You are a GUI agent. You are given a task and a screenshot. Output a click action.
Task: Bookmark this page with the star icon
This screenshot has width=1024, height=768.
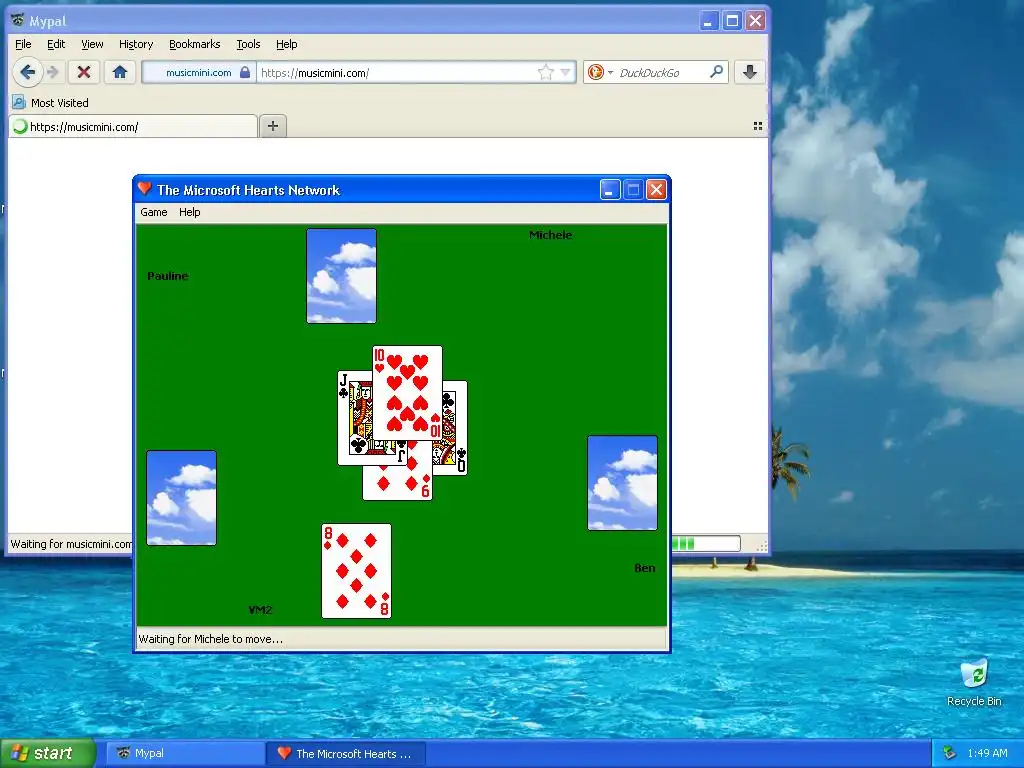[x=545, y=72]
